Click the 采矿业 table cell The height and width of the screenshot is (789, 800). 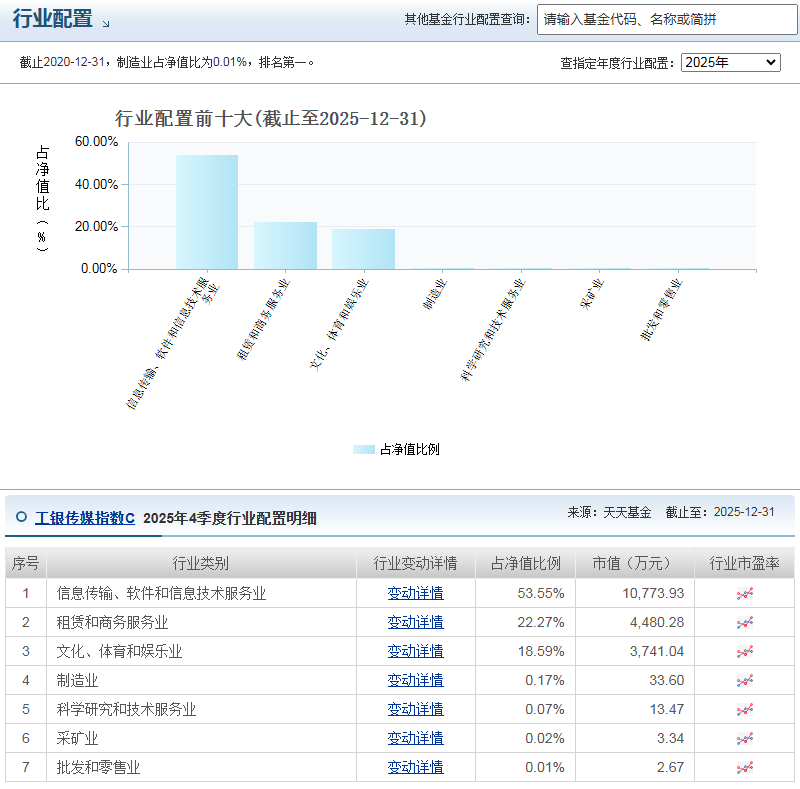coord(201,738)
